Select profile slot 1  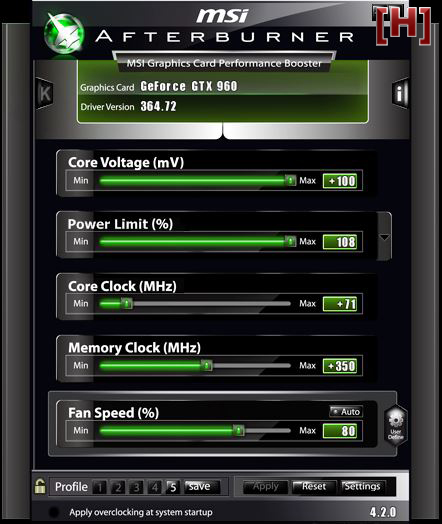click(x=99, y=487)
